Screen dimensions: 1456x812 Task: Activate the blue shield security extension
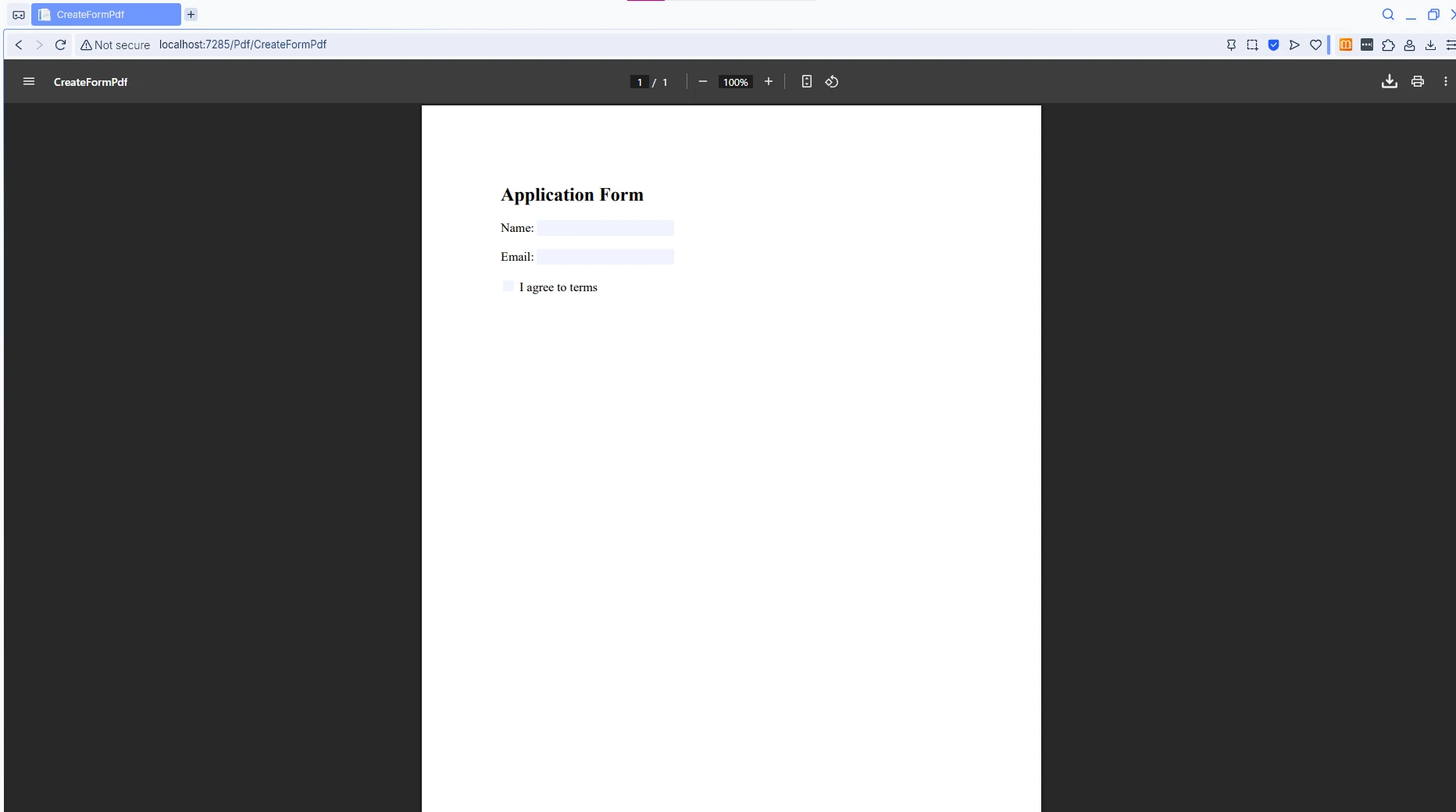1273,45
